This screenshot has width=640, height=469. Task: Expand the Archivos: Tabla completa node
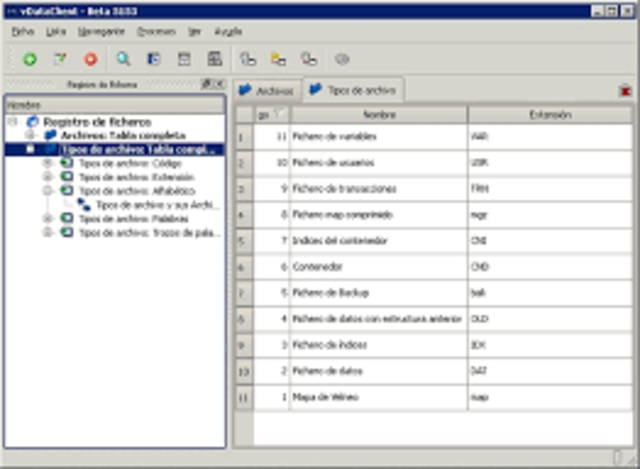click(30, 135)
